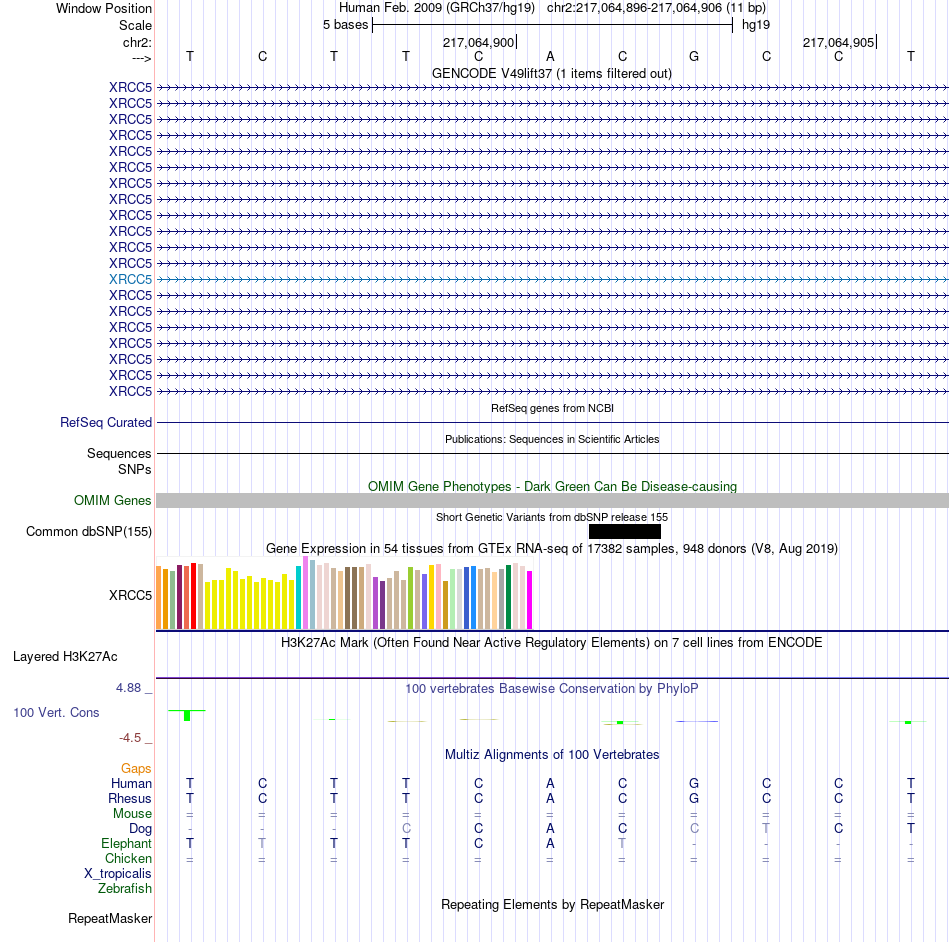This screenshot has width=950, height=942.
Task: Click the Common dbSNP(155) track label
Action: [x=89, y=531]
